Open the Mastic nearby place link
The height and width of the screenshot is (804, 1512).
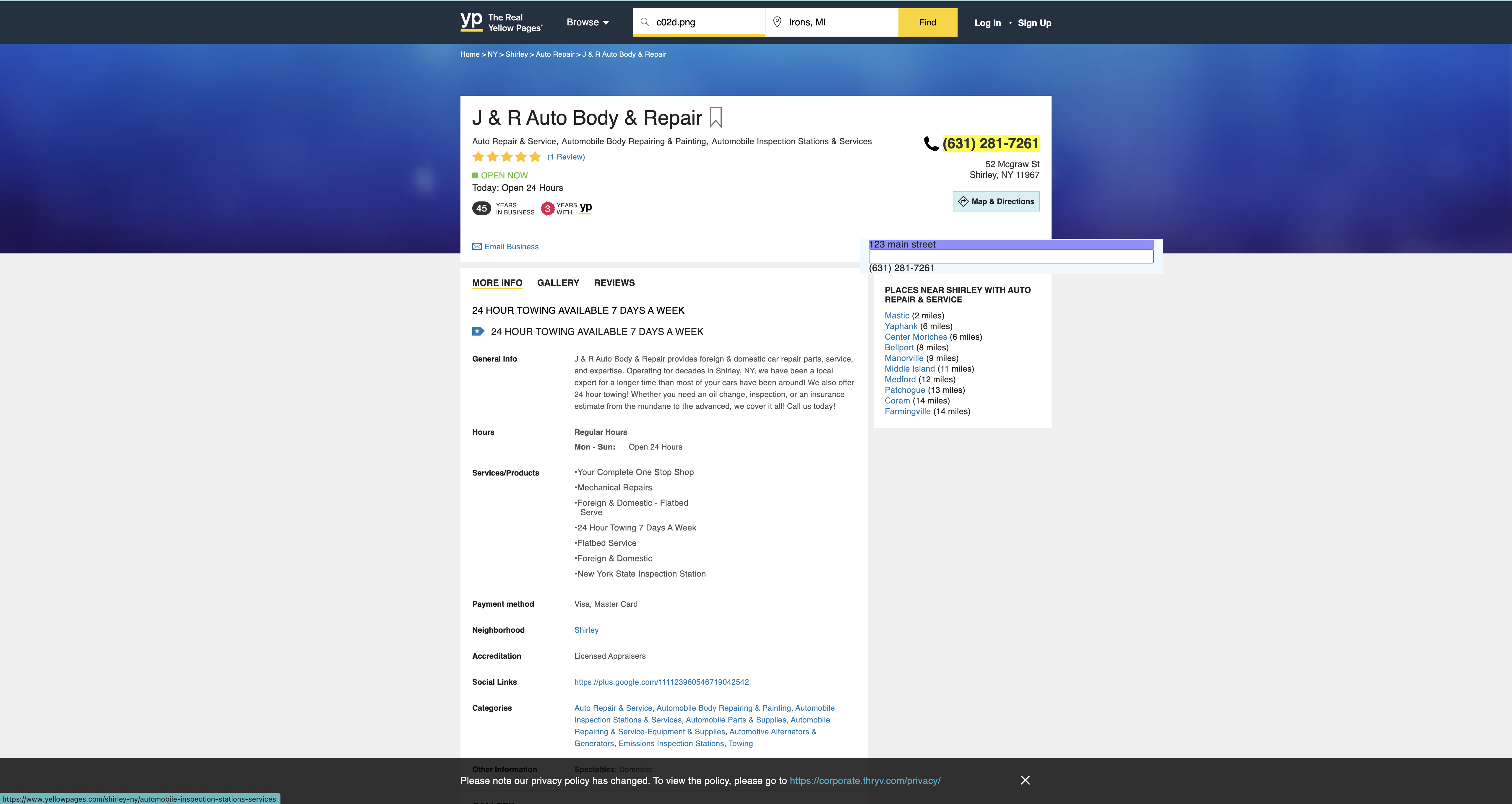896,315
